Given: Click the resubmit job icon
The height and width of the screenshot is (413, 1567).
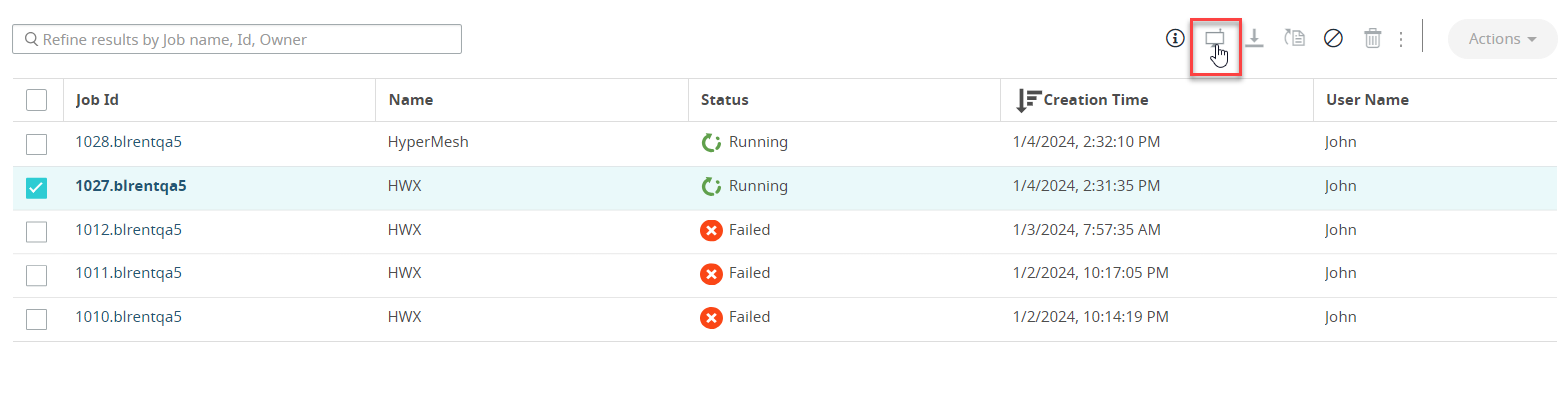Looking at the screenshot, I should (x=1295, y=39).
